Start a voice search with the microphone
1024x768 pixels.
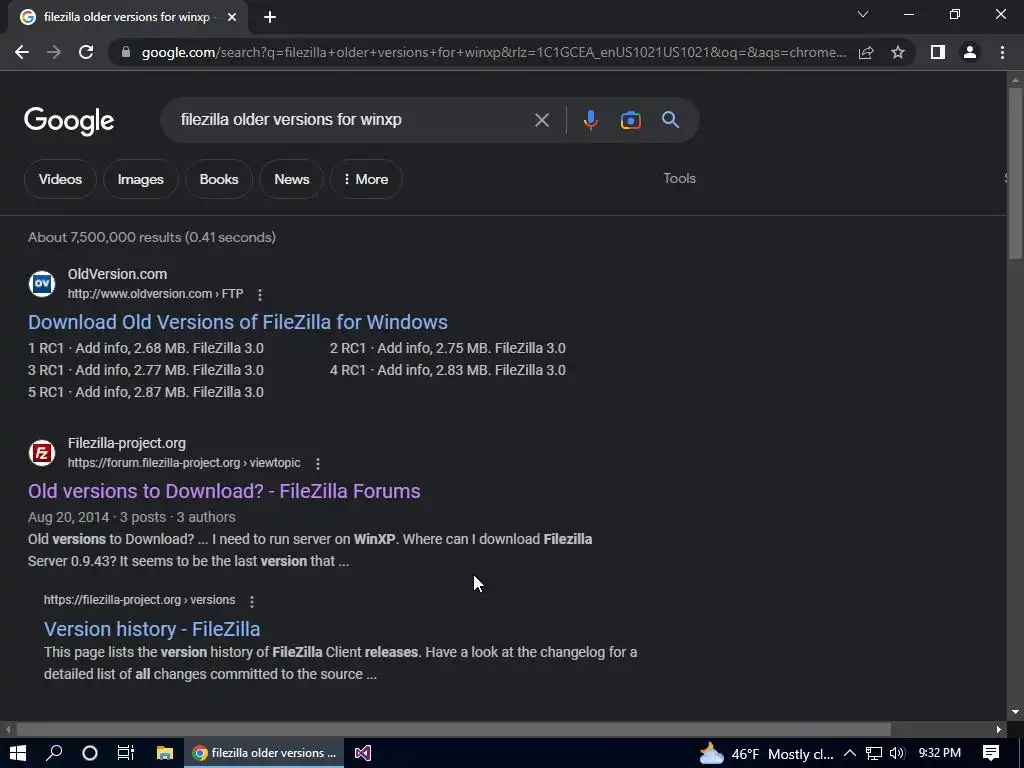click(x=590, y=120)
